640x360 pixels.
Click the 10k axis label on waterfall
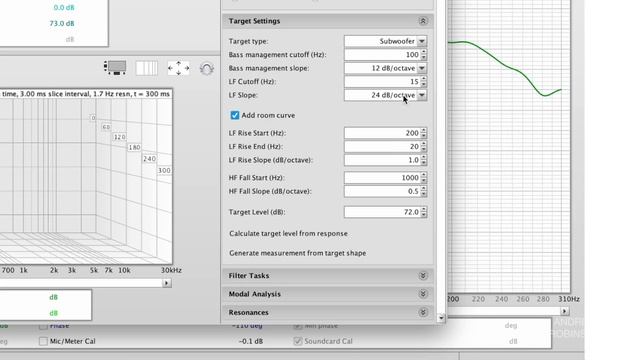click(124, 270)
